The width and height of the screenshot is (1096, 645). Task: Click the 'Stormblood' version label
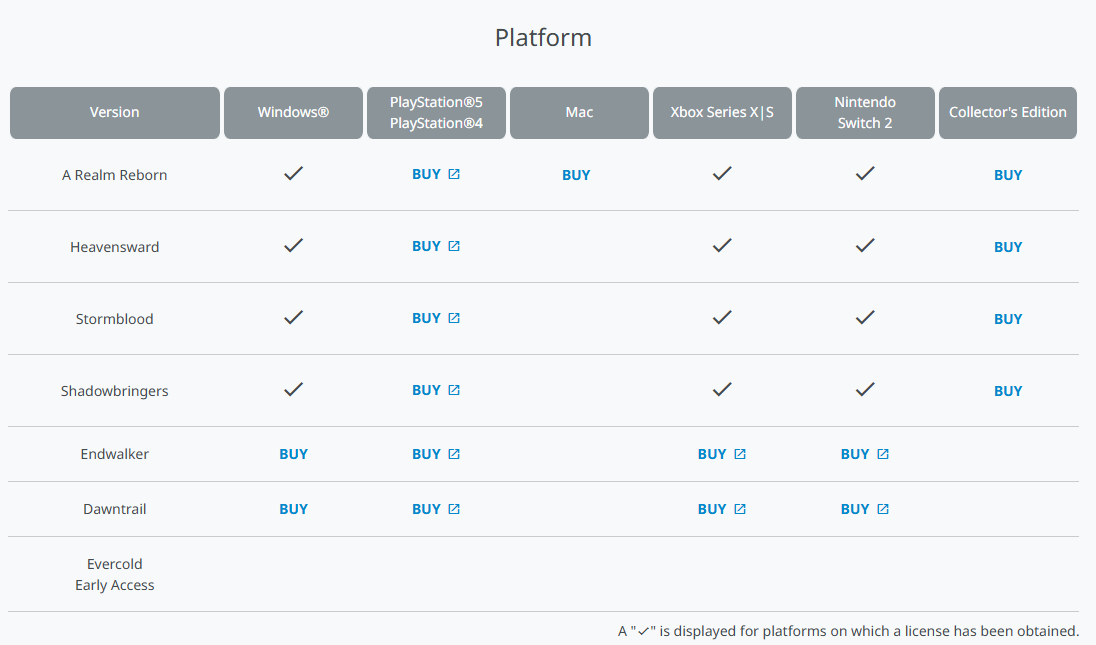[x=115, y=319]
